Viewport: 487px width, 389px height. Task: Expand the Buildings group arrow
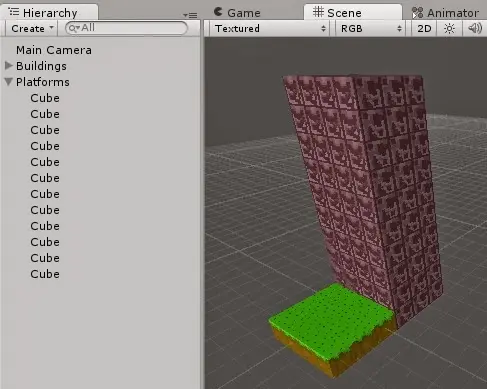point(9,65)
